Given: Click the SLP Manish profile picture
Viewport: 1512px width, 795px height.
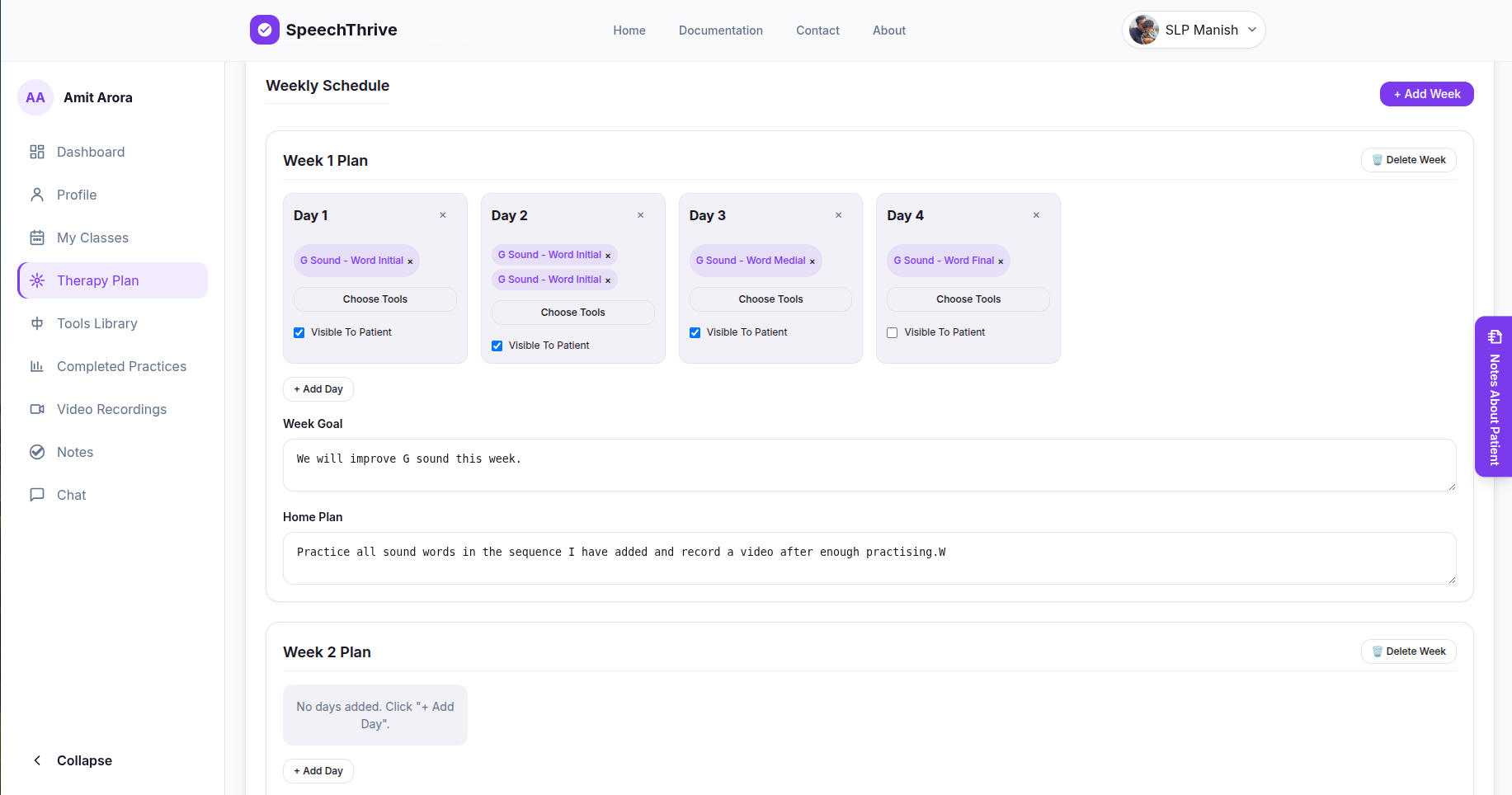Looking at the screenshot, I should pos(1144,30).
